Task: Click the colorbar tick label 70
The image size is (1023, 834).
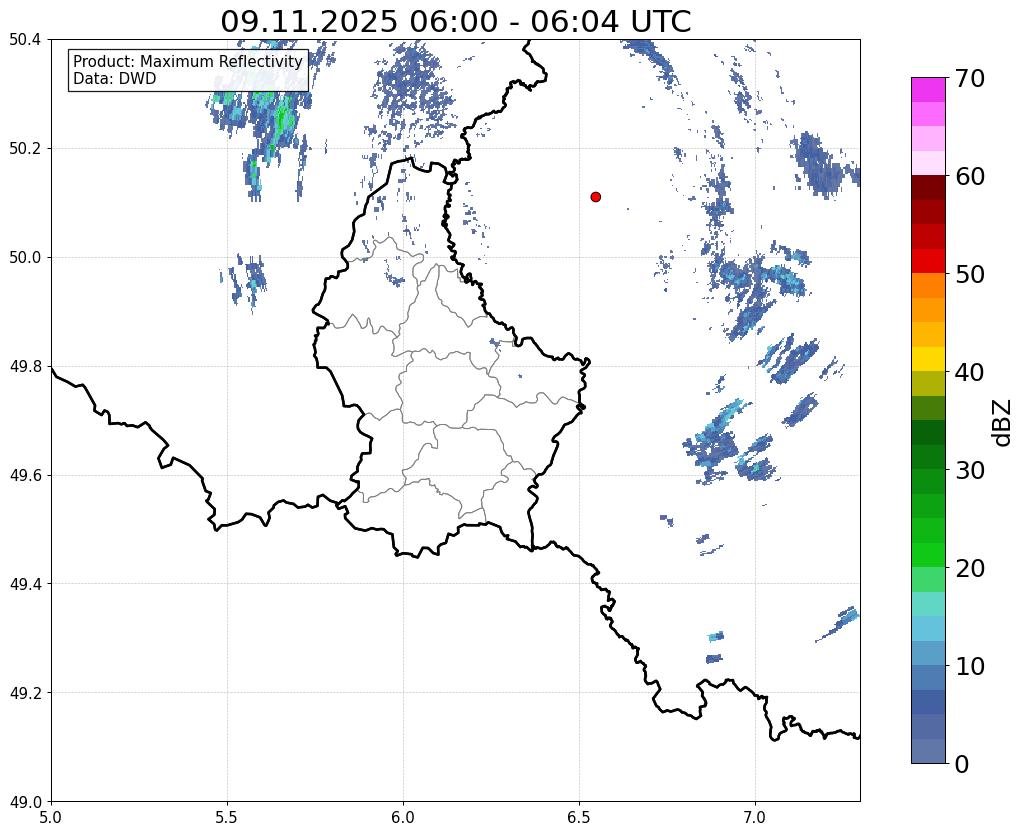Action: click(x=970, y=78)
